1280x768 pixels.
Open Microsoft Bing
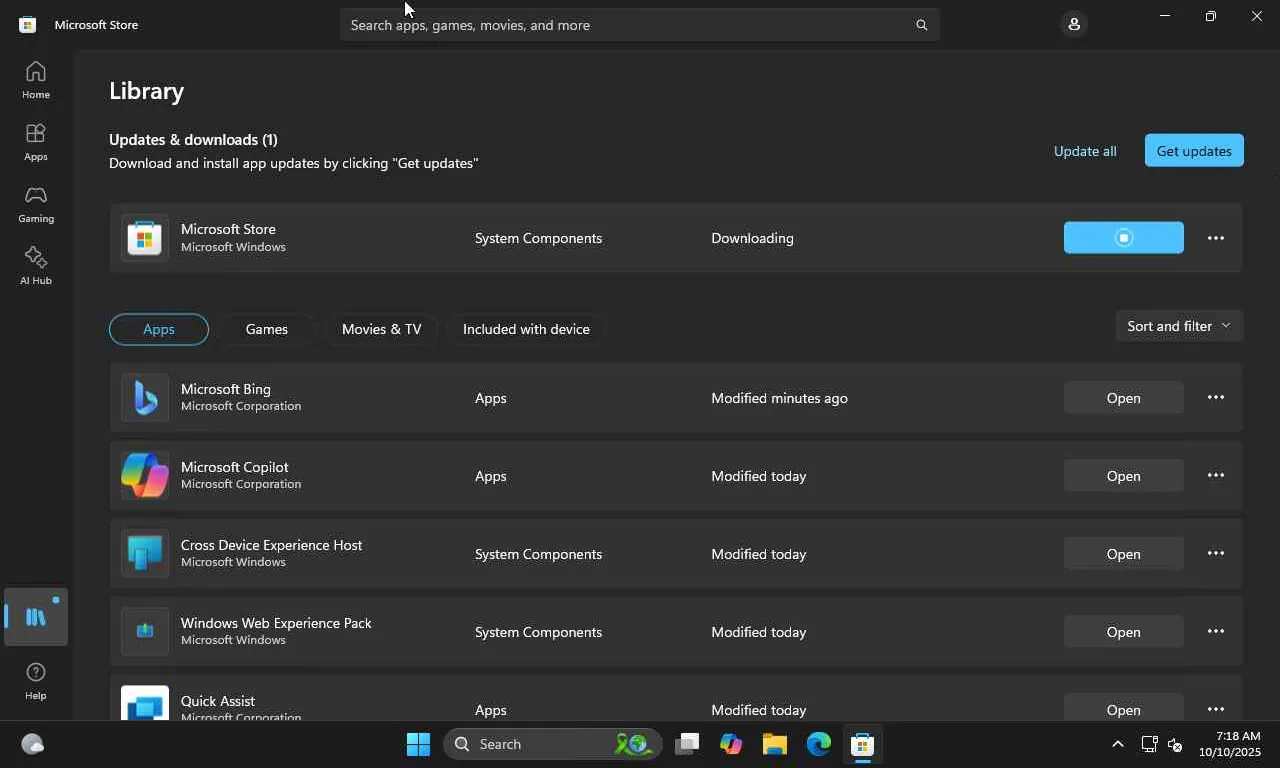click(1124, 398)
